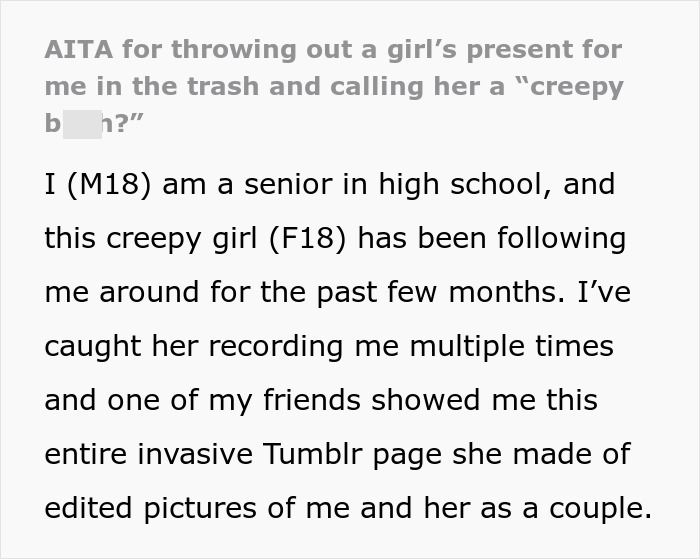Click the word "recording" in the paragraph
Viewport: 700px width, 559px height.
[276, 347]
